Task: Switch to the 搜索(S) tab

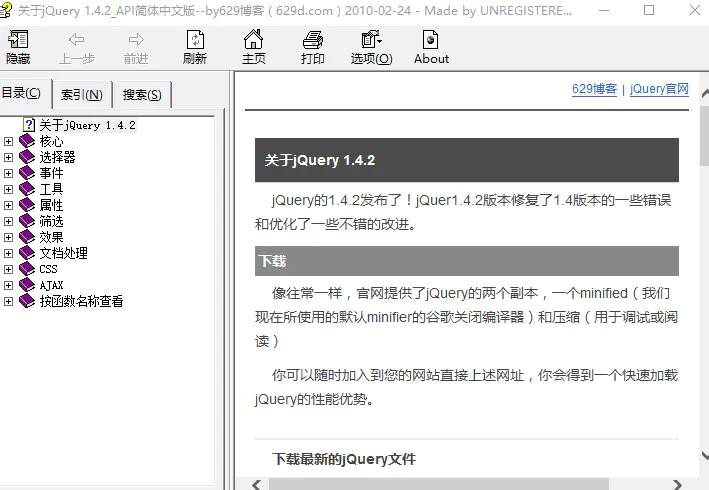Action: pyautogui.click(x=142, y=95)
